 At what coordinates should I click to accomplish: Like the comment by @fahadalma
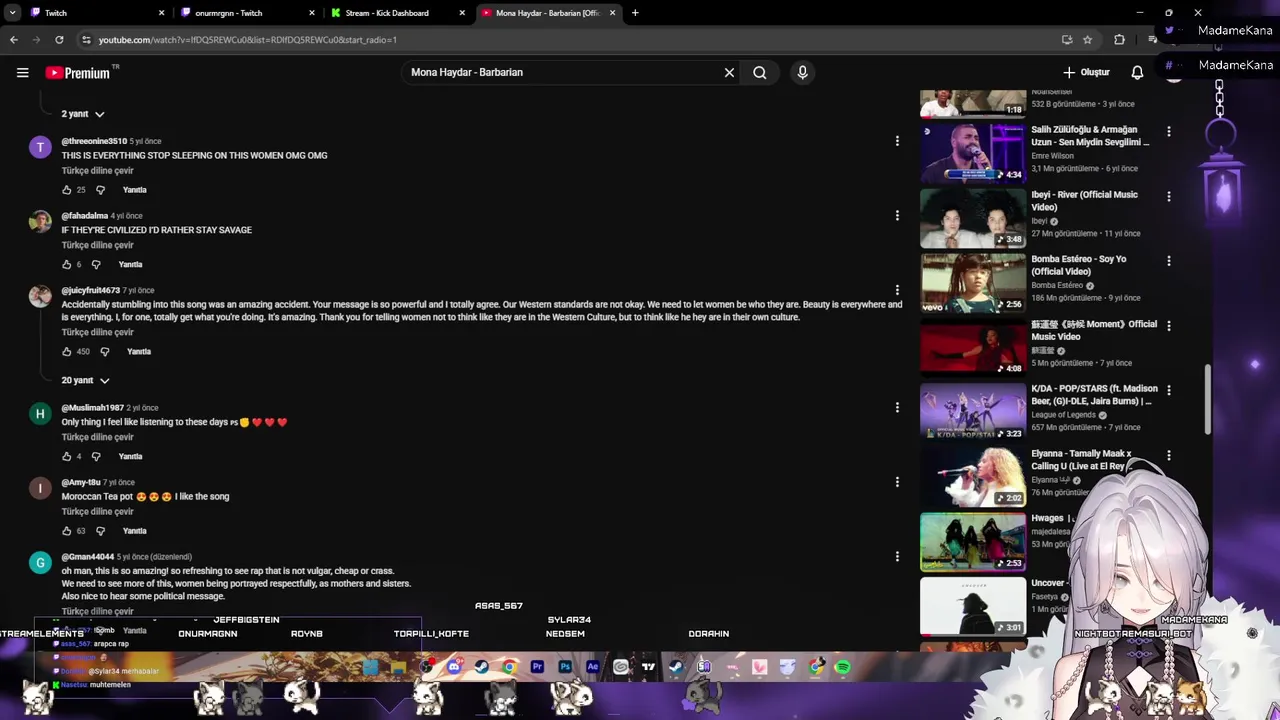tap(67, 265)
